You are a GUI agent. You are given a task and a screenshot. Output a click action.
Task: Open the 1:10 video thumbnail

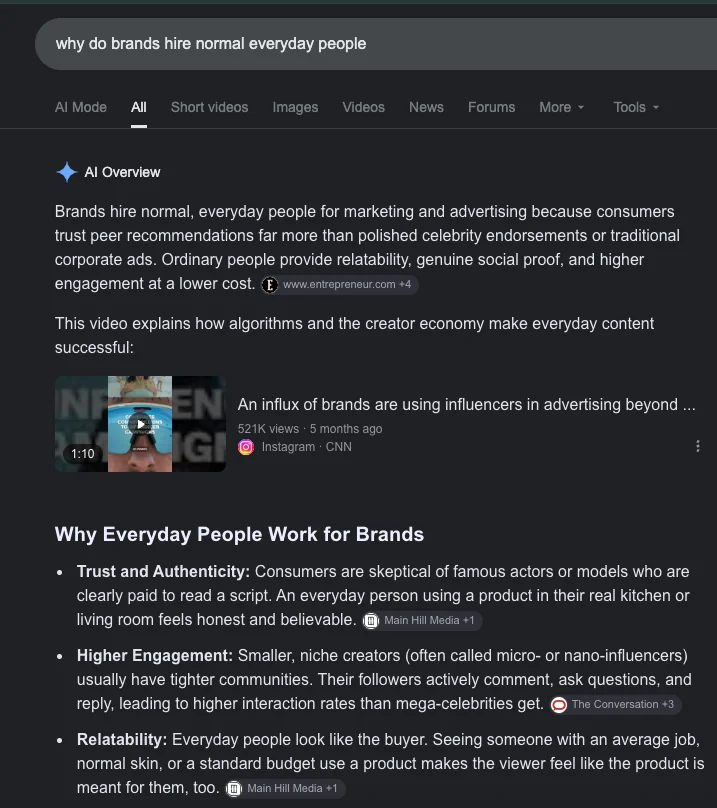[x=140, y=424]
